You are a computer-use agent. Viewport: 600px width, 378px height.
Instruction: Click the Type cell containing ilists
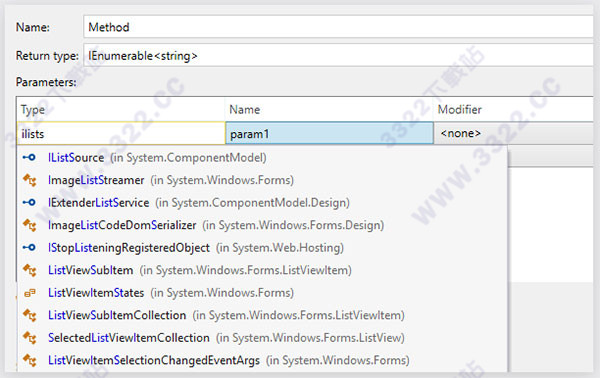click(121, 134)
